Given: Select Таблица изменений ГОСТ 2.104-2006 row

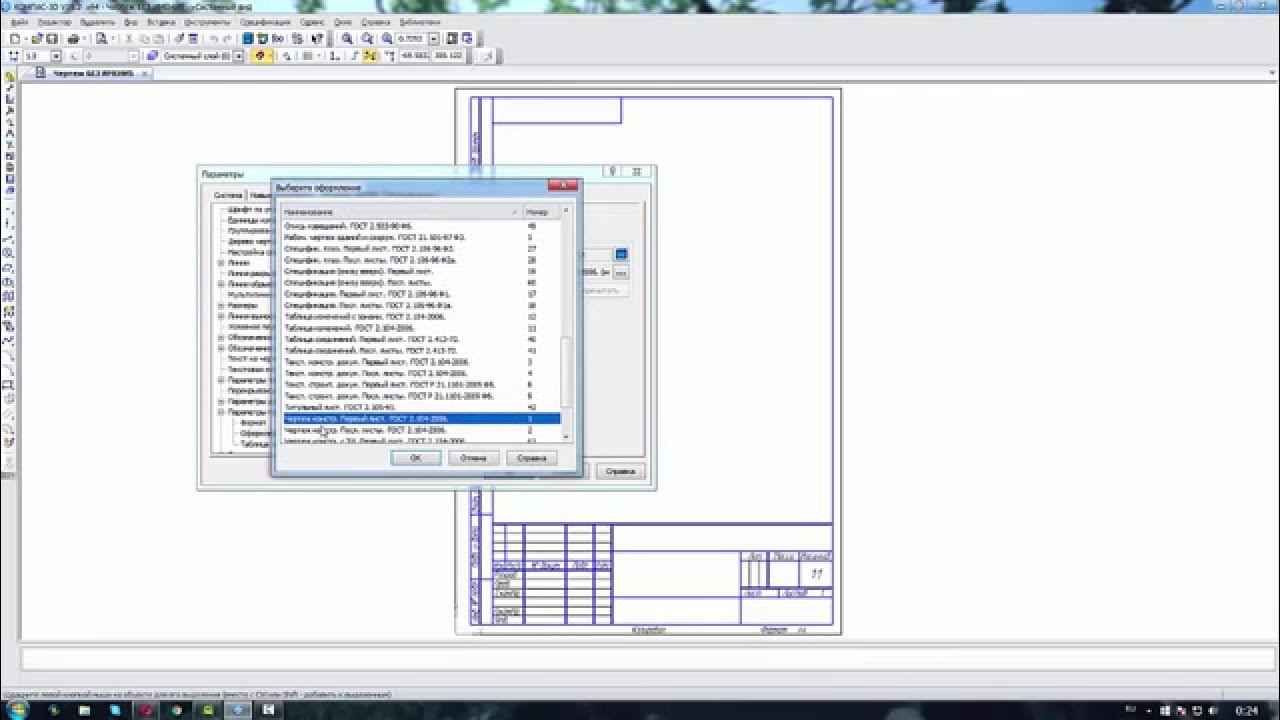Looking at the screenshot, I should point(421,327).
